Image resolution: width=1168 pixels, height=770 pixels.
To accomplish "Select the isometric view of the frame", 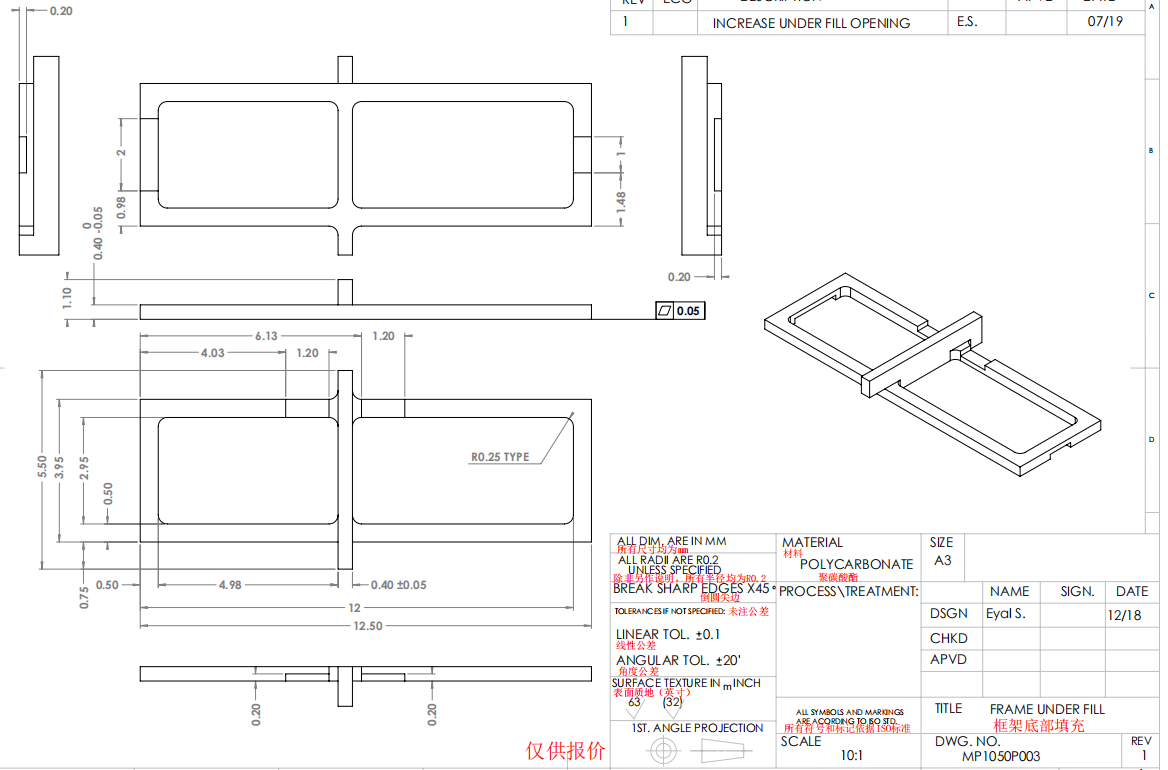I will click(932, 374).
